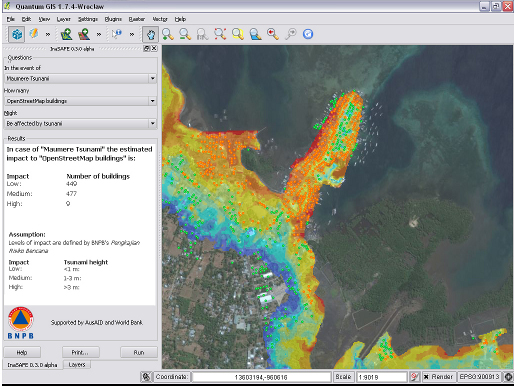Open the Plugins menu
This screenshot has width=514, height=386.
113,19
